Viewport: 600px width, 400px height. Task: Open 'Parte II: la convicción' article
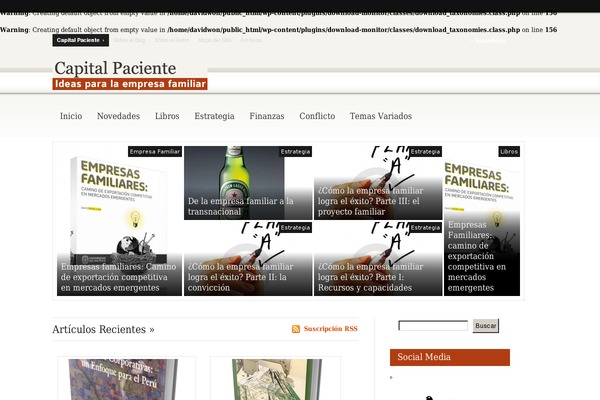240,277
